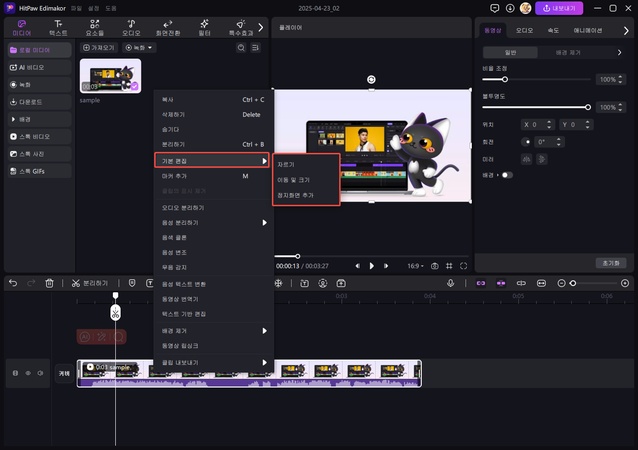Select 다운로드 (Download) in the sidebar
This screenshot has width=638, height=450.
(39, 102)
